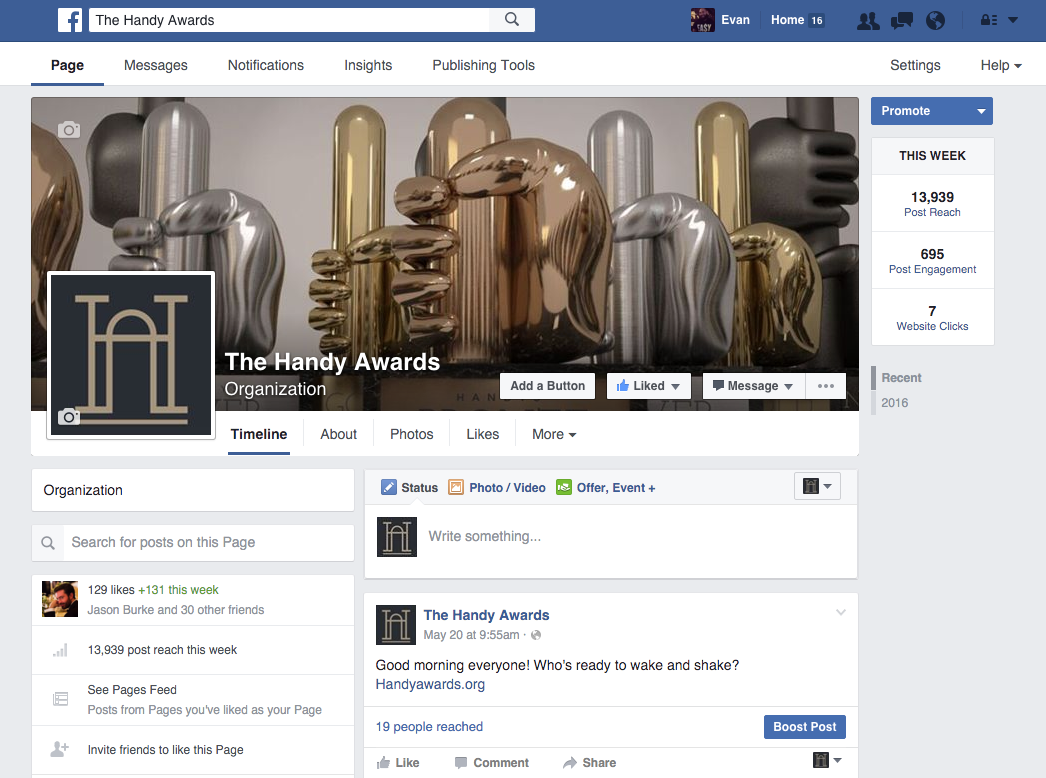Viewport: 1046px width, 778px height.
Task: Click the Website Clicks stat
Action: point(932,318)
